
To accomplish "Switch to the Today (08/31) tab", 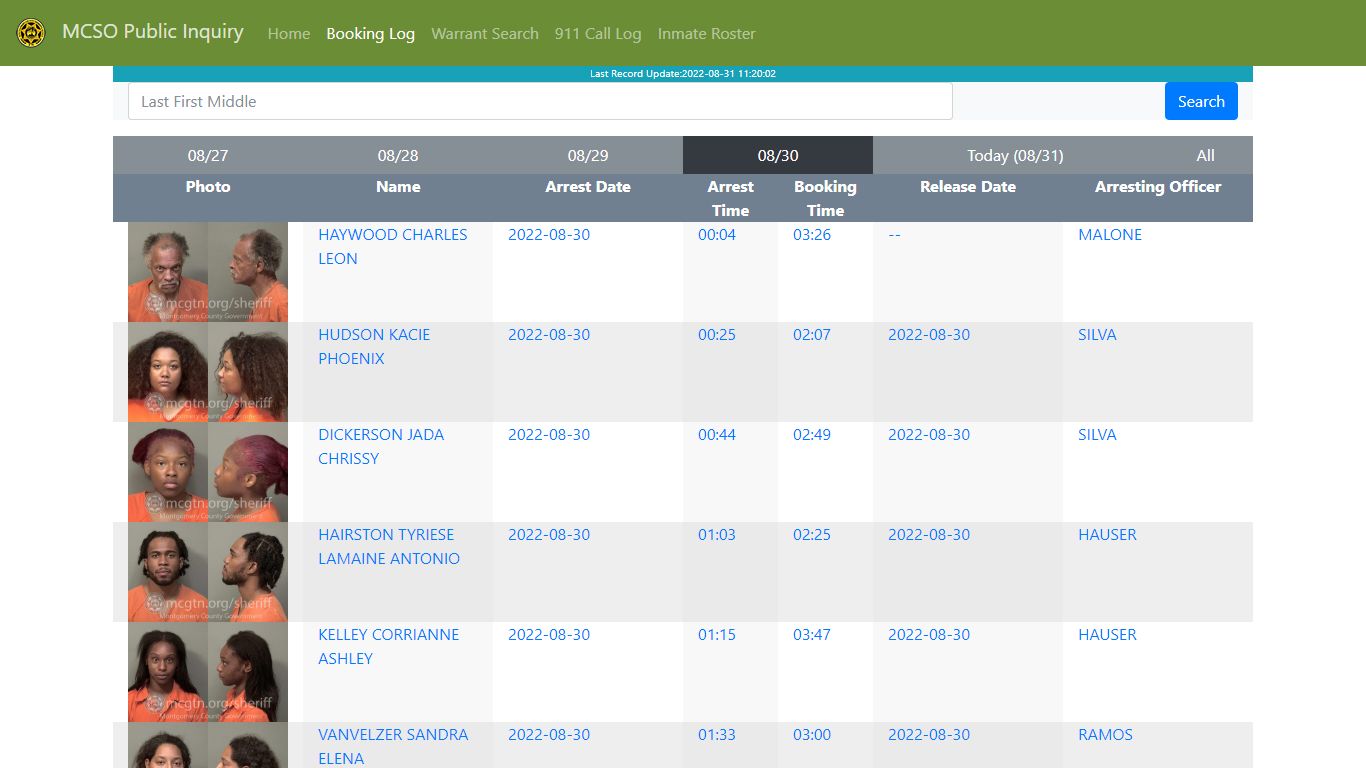I will tap(1015, 155).
